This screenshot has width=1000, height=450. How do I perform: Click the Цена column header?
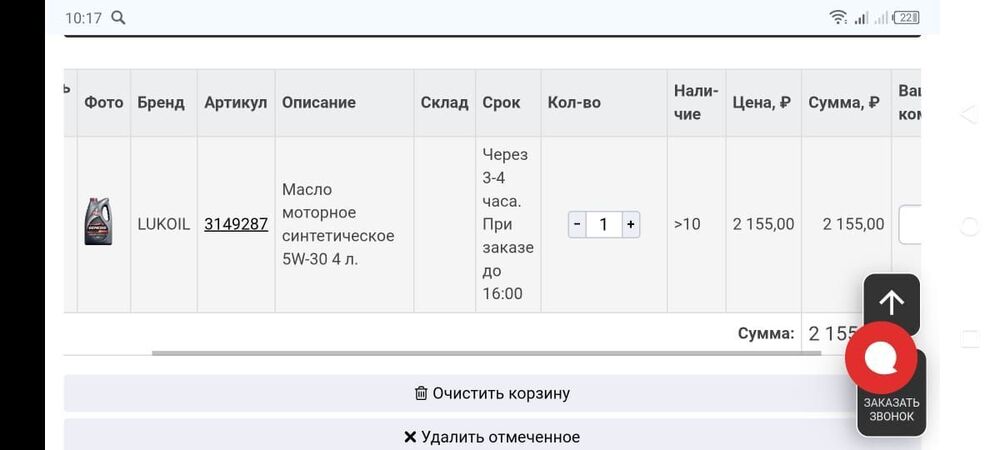(762, 103)
